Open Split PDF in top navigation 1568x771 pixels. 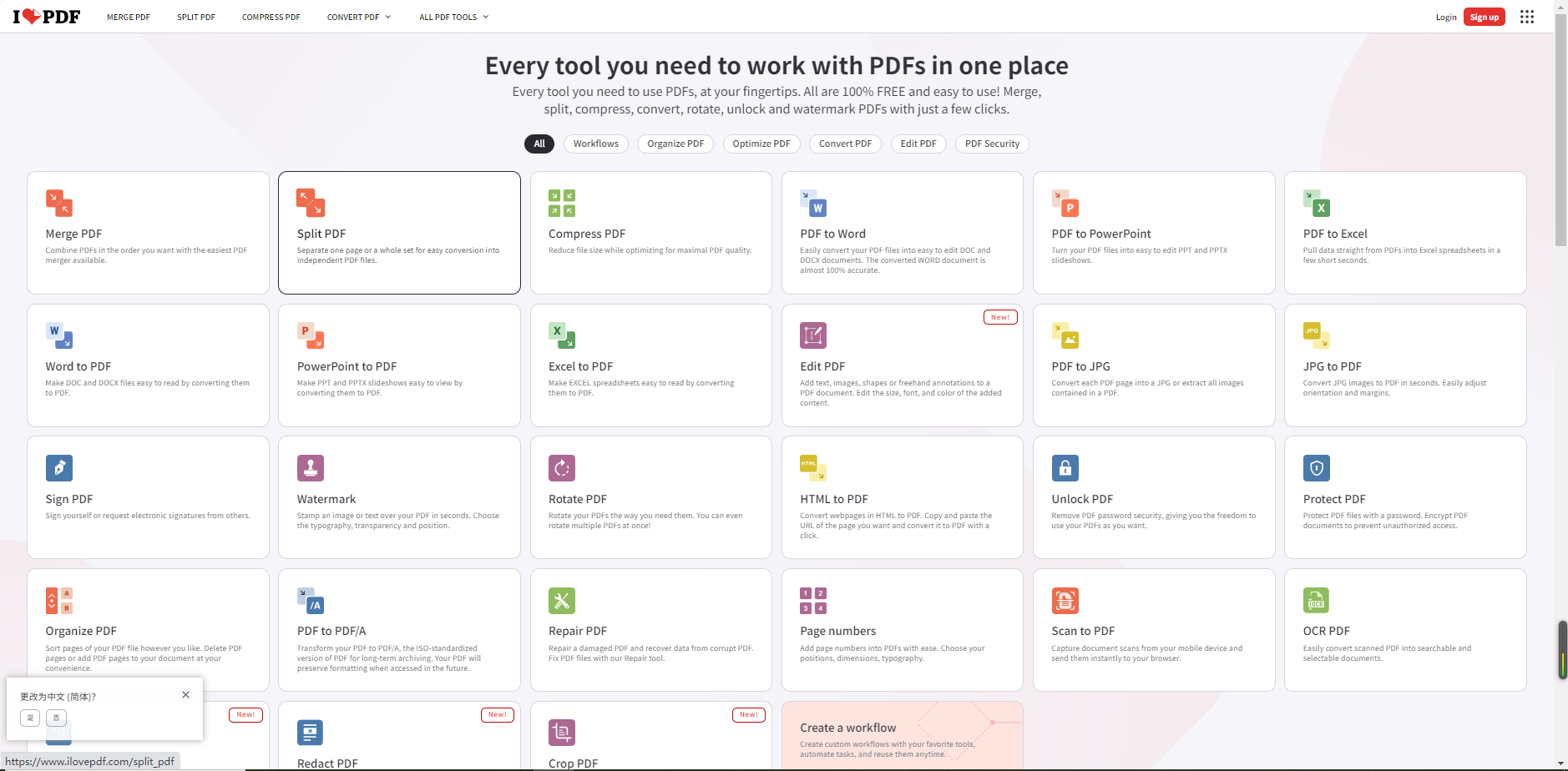coord(196,17)
